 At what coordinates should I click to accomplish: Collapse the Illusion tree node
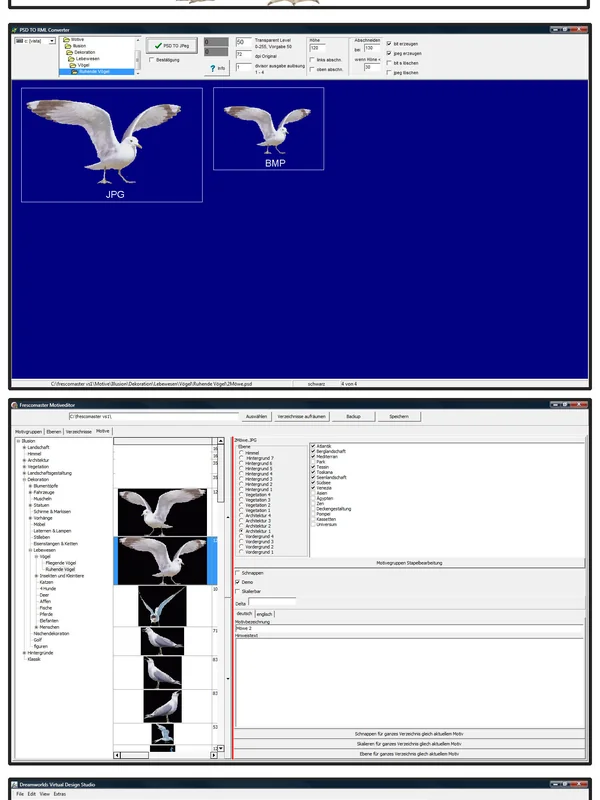(x=18, y=441)
